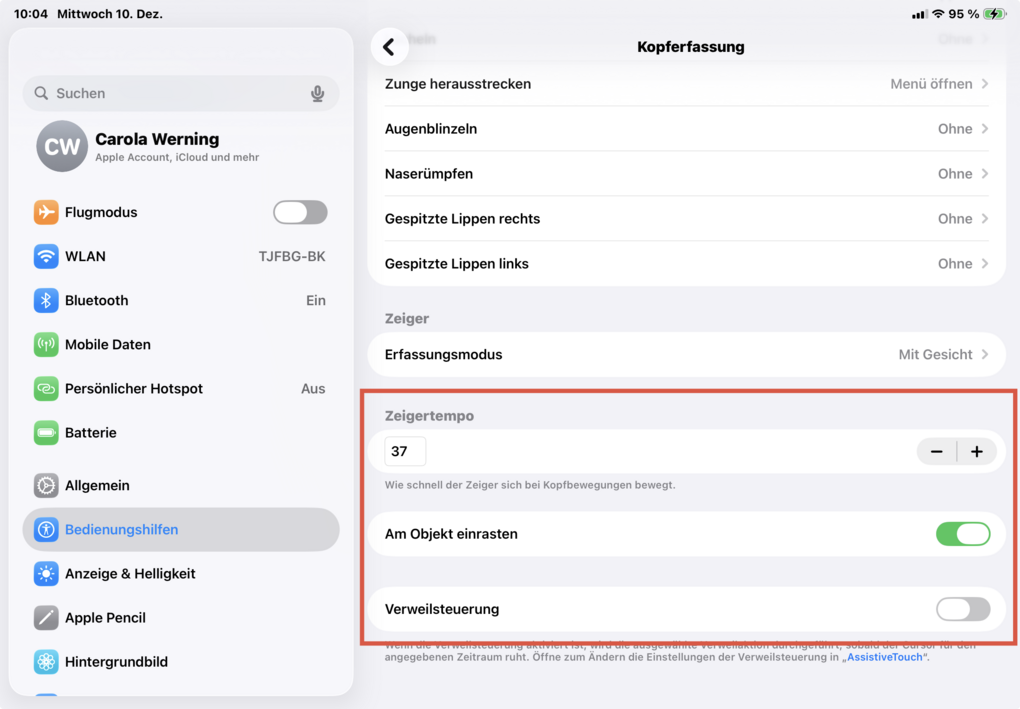The width and height of the screenshot is (1020, 709).
Task: Select Anzeige & Helligkeit in sidebar
Action: (130, 574)
